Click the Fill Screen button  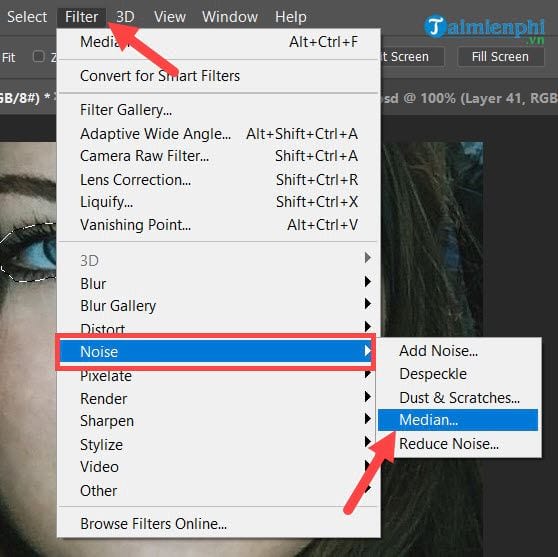click(500, 57)
